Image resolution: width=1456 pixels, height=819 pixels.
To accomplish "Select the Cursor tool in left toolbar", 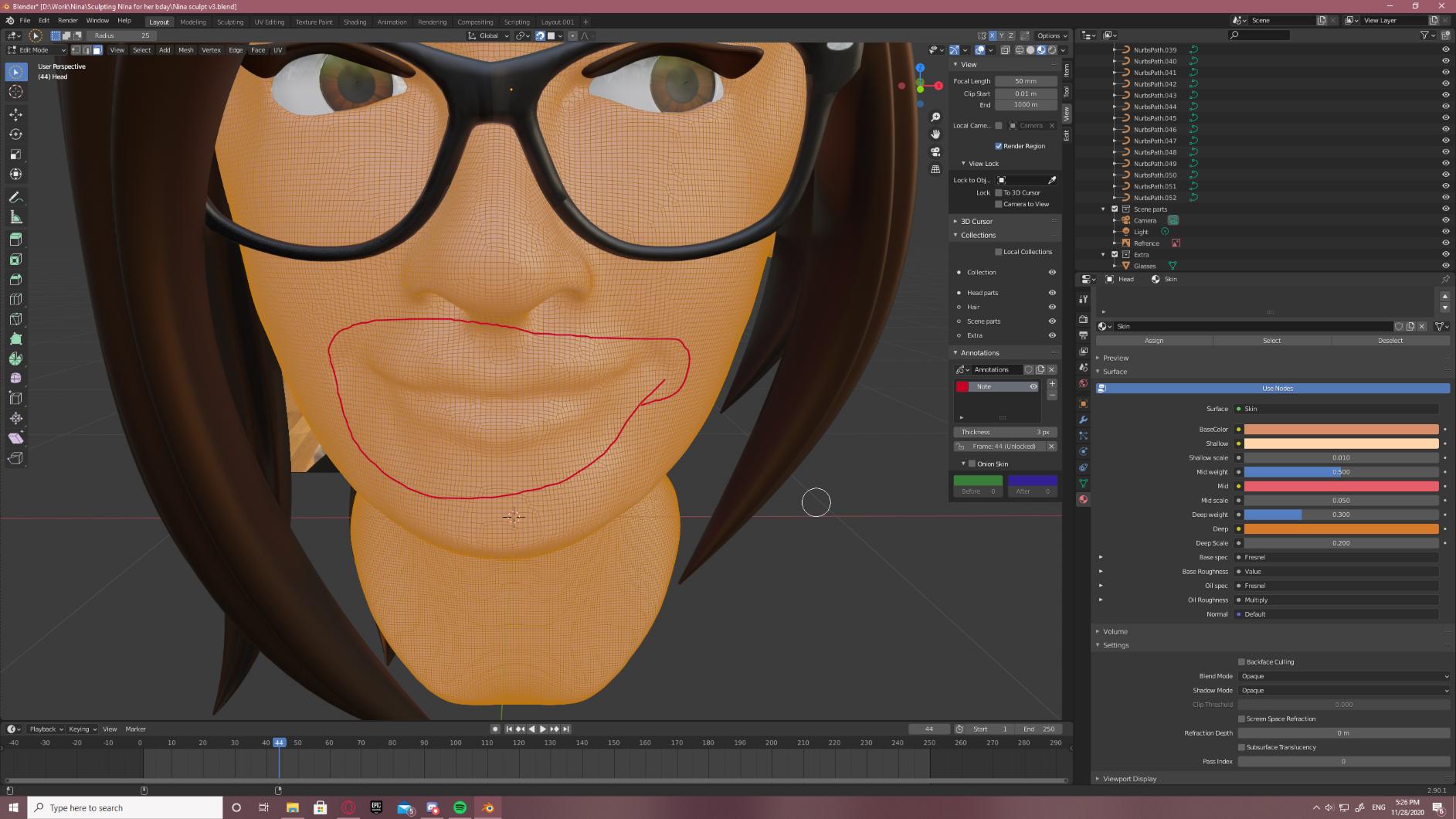I will point(15,92).
